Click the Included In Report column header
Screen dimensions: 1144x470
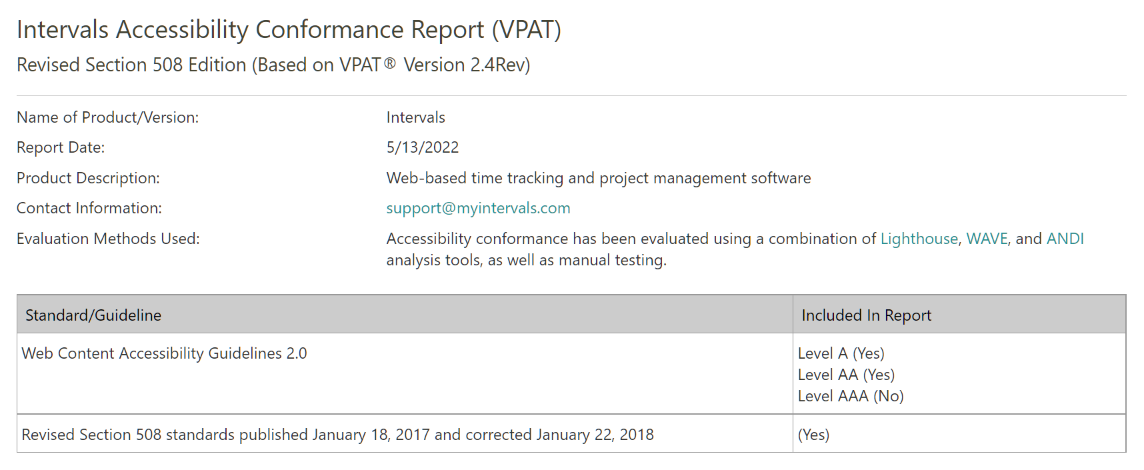point(866,315)
